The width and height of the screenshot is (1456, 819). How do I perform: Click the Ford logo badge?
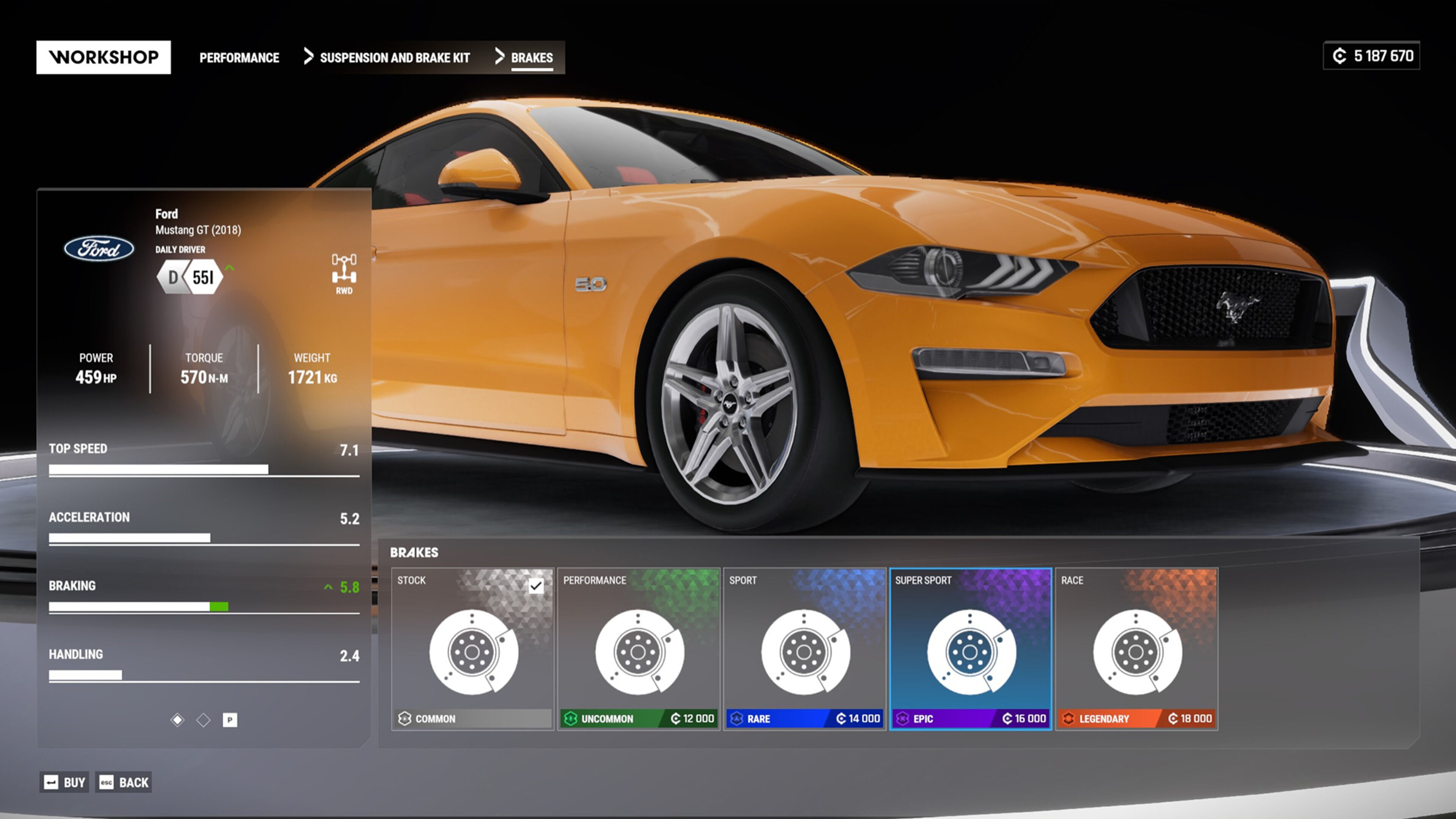(x=99, y=249)
